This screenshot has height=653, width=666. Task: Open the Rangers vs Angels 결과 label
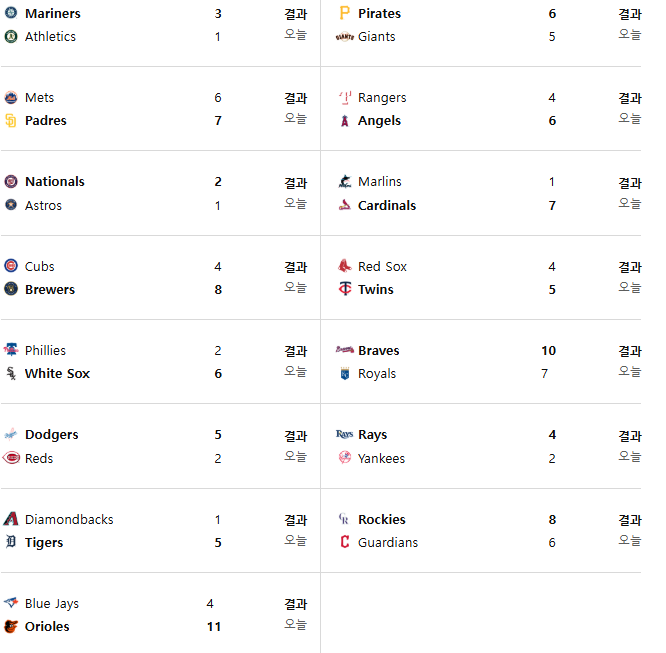point(629,98)
